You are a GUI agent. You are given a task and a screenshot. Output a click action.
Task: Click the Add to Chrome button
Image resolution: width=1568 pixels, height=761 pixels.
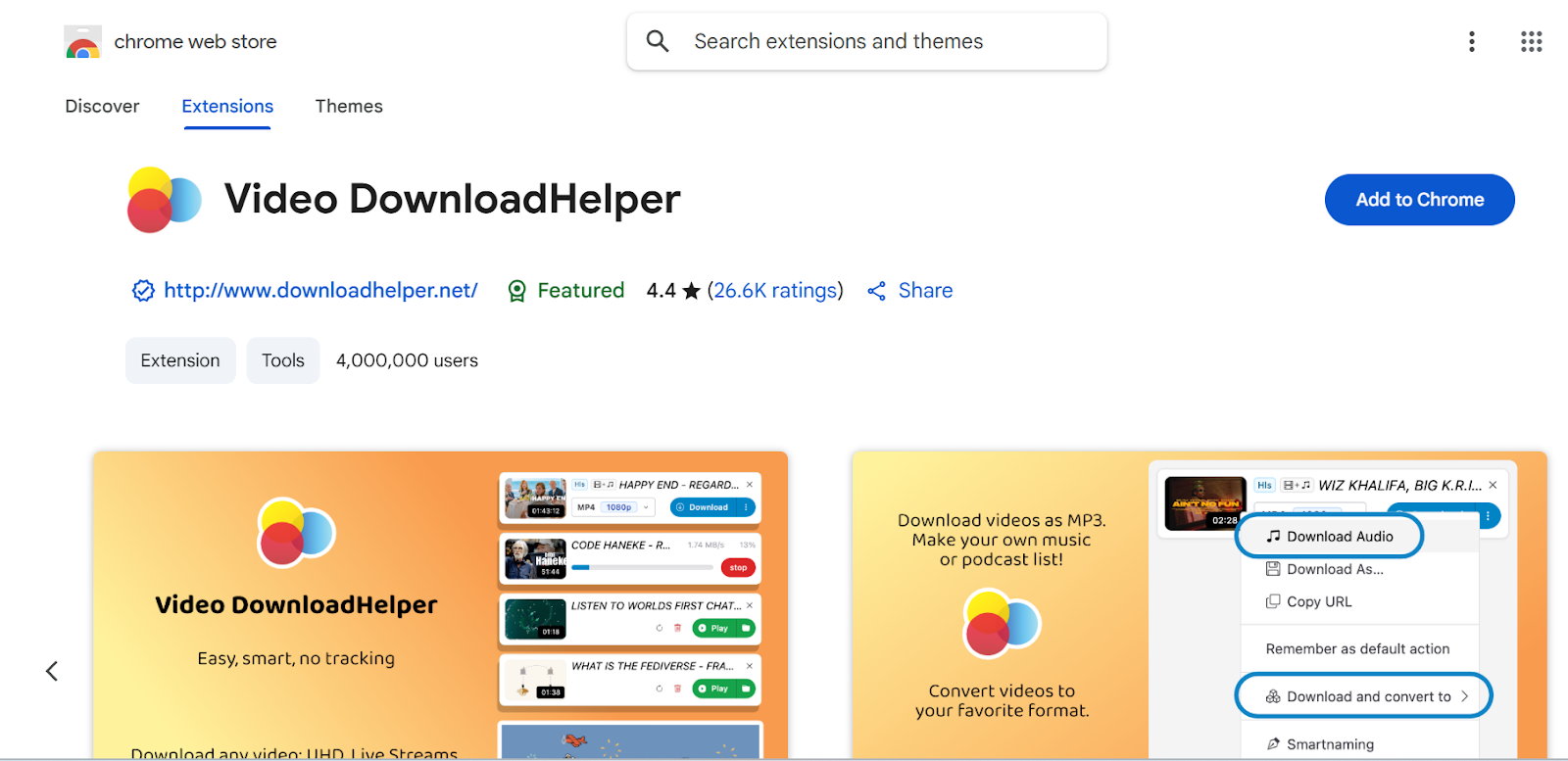tap(1419, 200)
